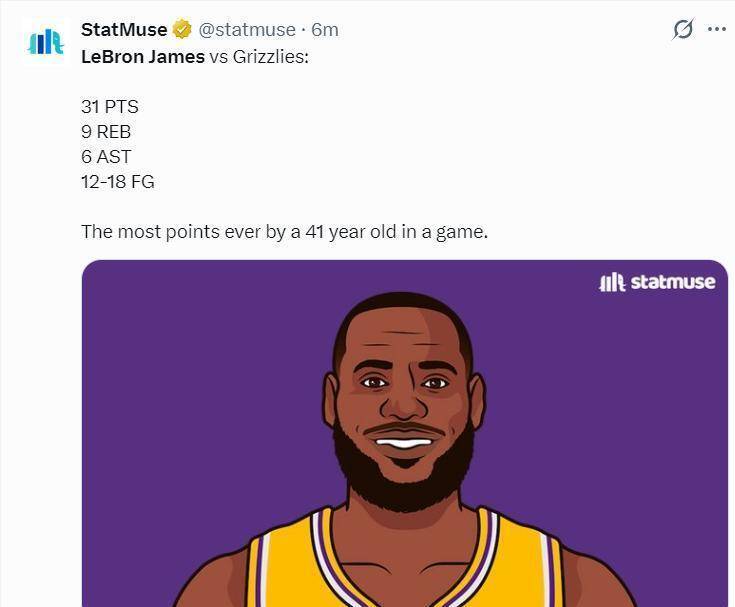
Task: Click the statmuse wordmark in the image
Action: [672, 282]
